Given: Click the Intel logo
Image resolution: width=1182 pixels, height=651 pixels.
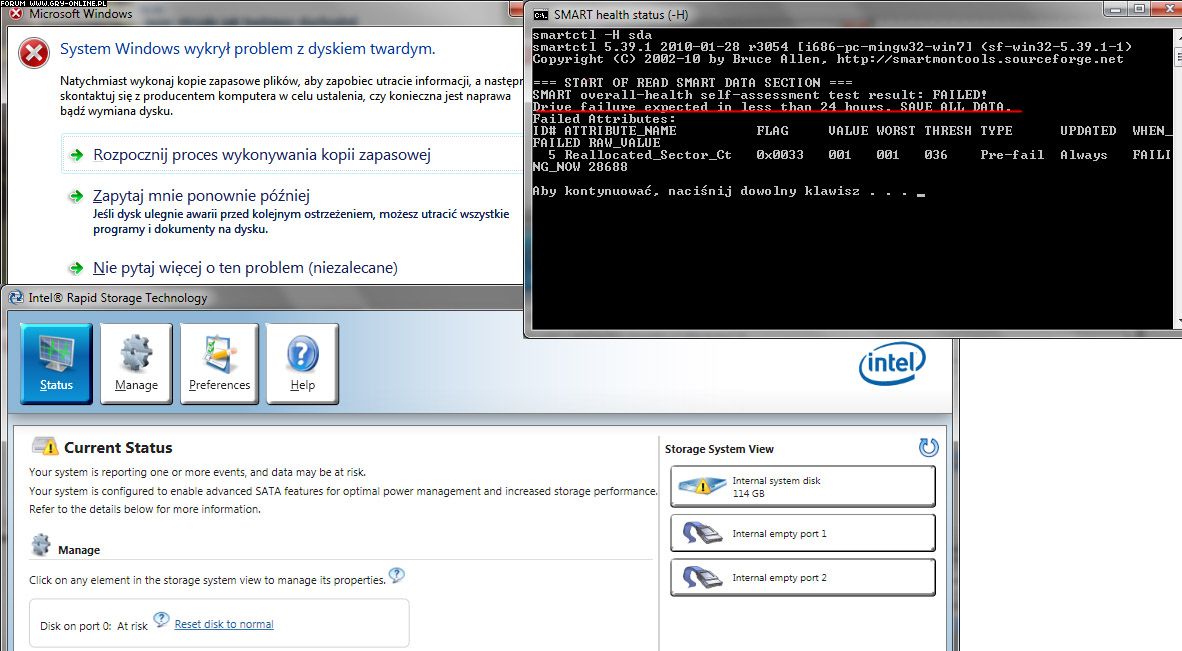Looking at the screenshot, I should [x=892, y=363].
